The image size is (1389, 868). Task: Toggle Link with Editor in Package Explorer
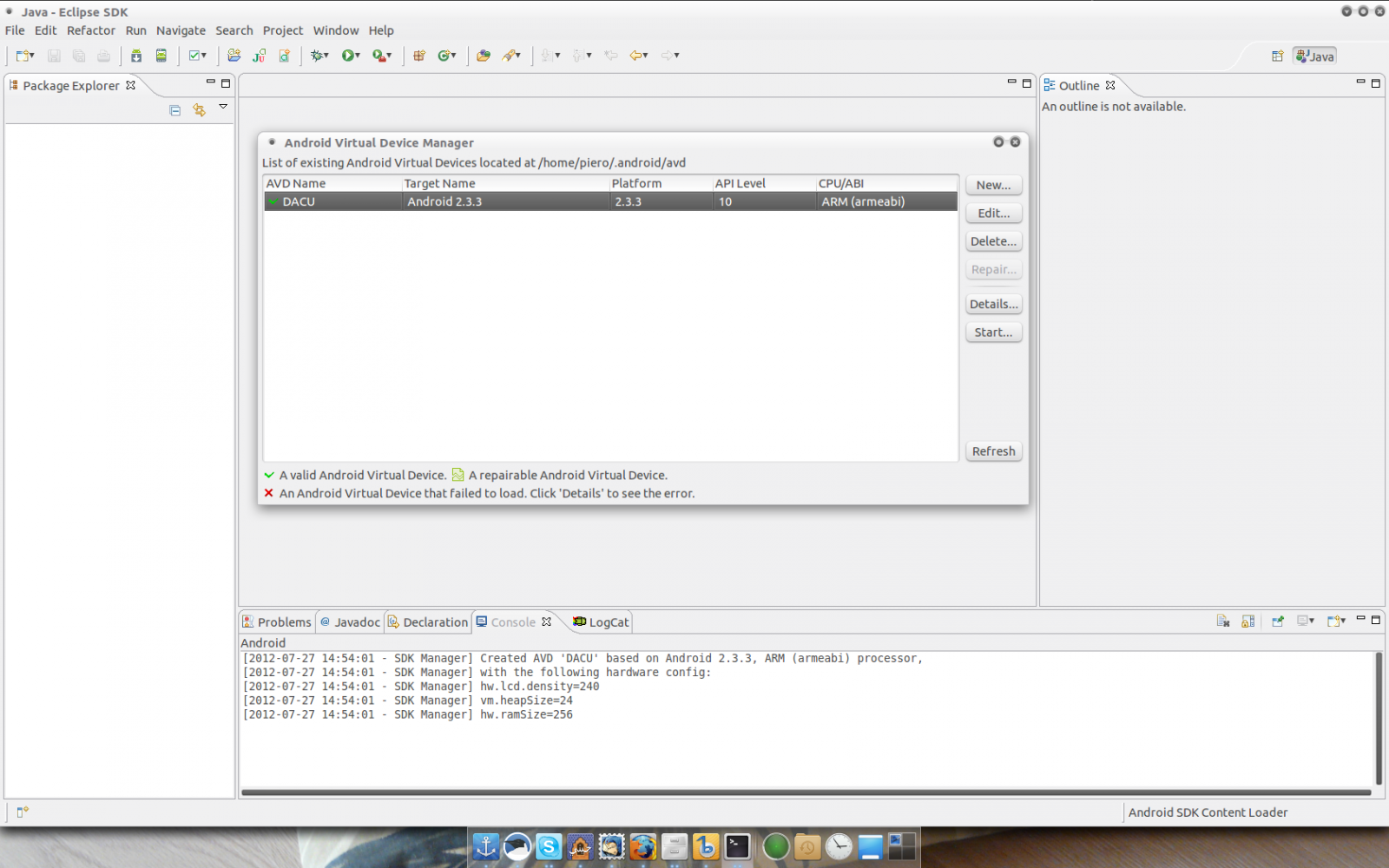tap(200, 110)
